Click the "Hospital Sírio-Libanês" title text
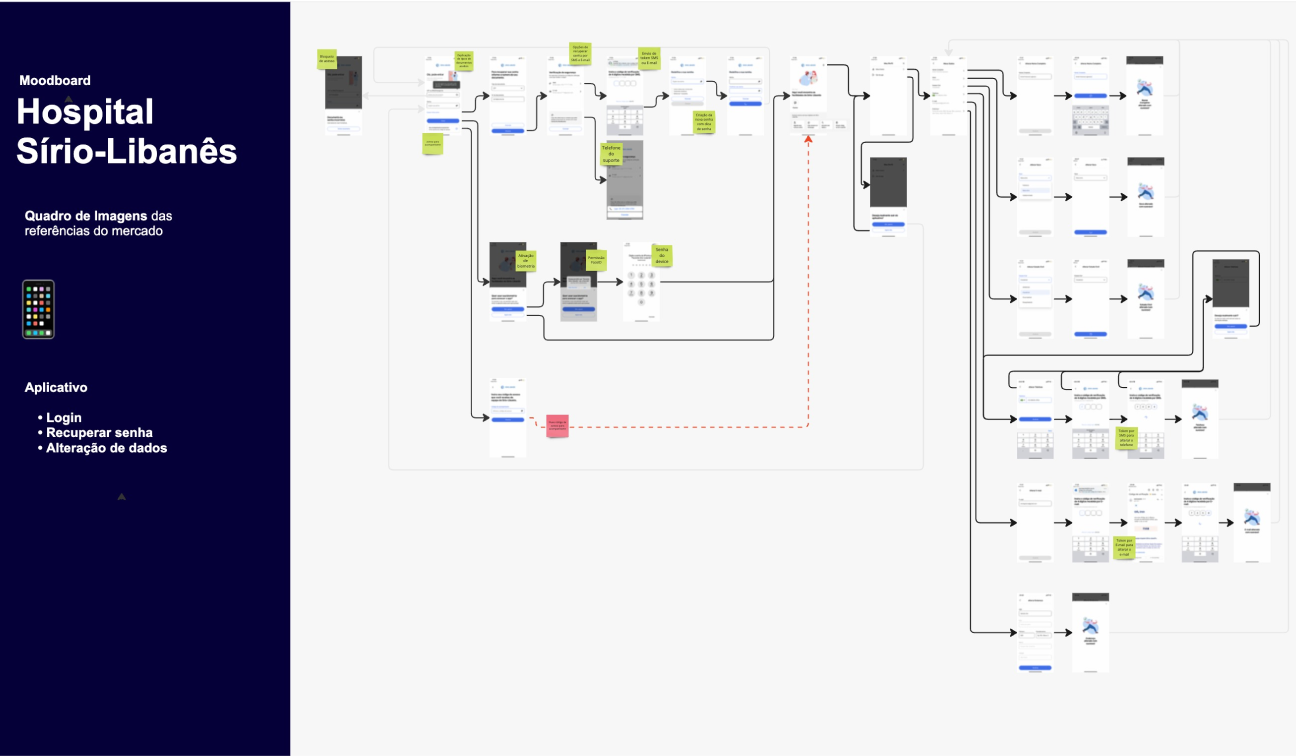This screenshot has width=1296, height=756. coord(126,130)
